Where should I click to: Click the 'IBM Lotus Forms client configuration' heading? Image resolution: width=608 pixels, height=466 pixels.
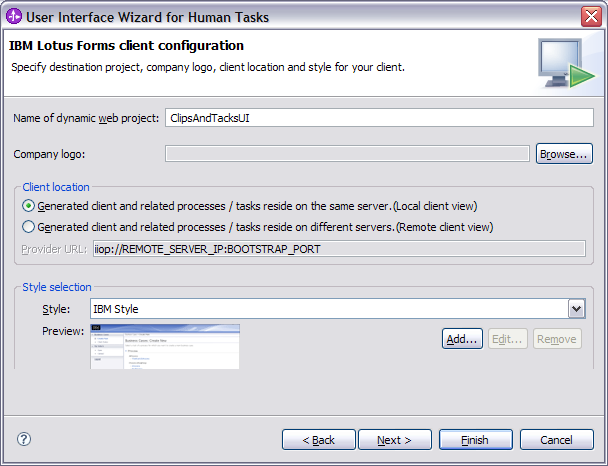click(126, 45)
